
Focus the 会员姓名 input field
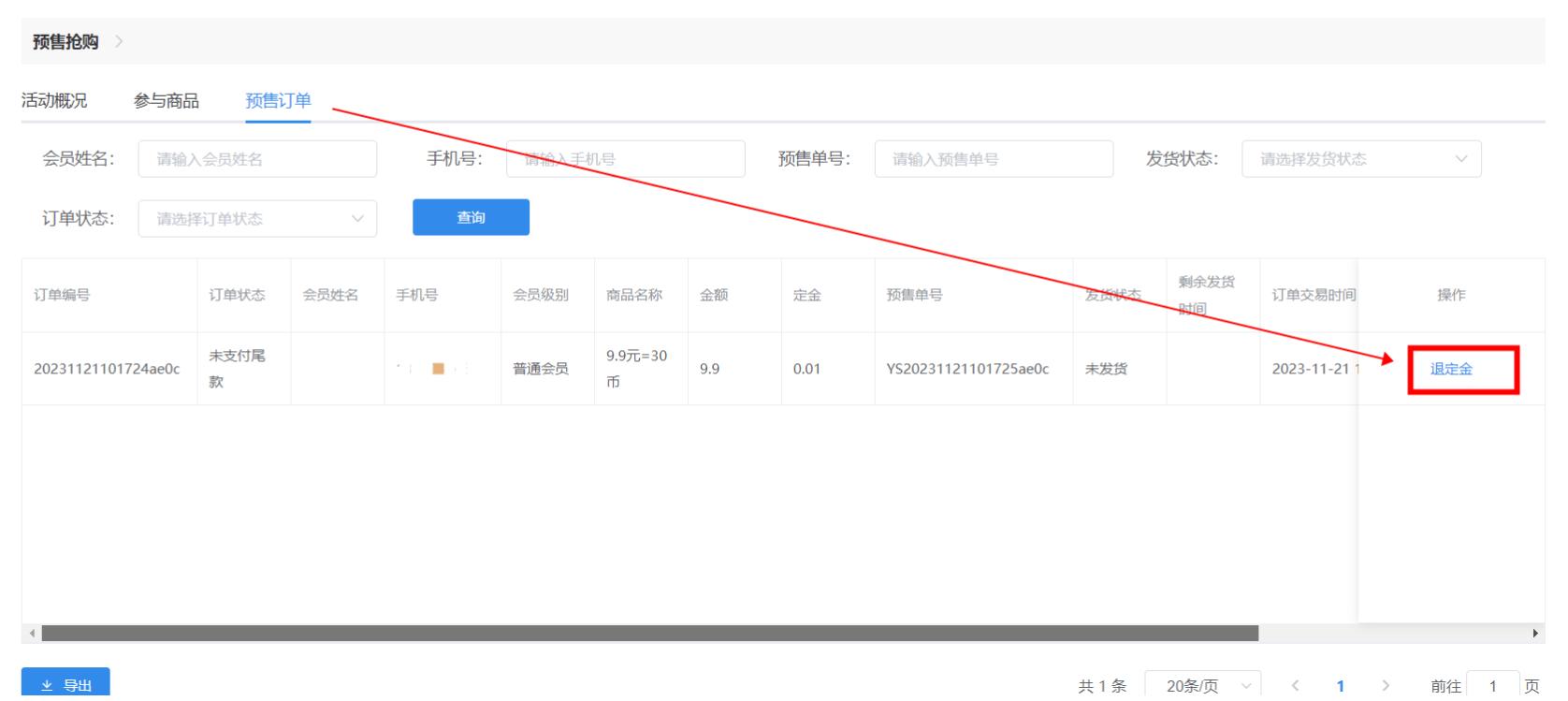pyautogui.click(x=257, y=159)
